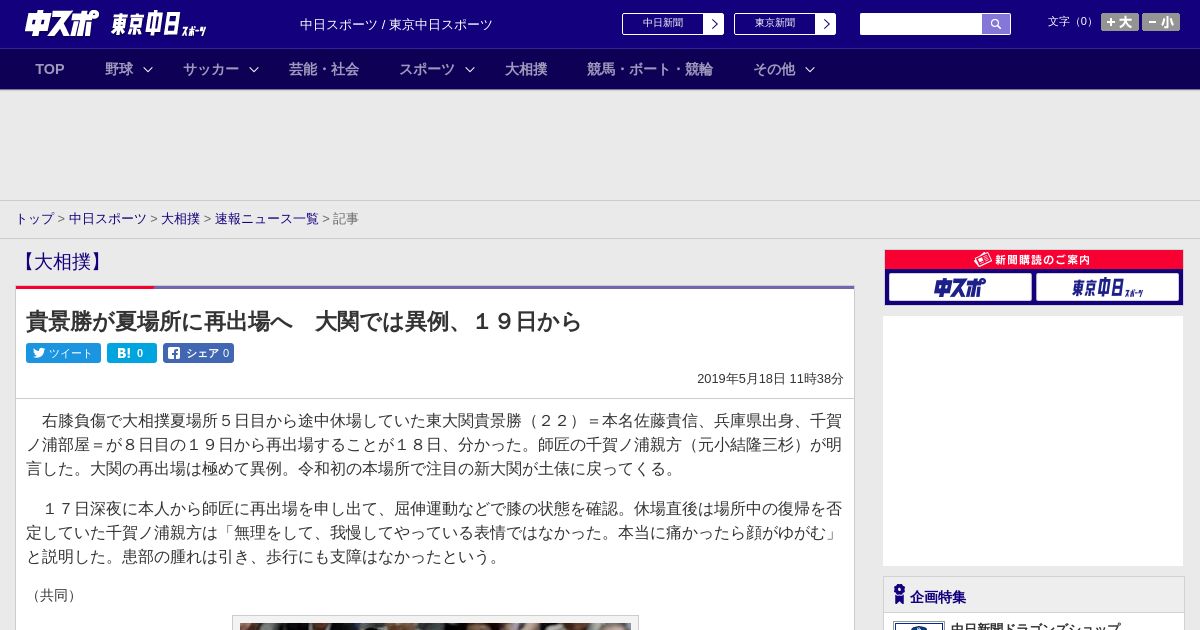Viewport: 1200px width, 630px height.
Task: Expand the 野球 dropdown chevron
Action: [x=148, y=69]
